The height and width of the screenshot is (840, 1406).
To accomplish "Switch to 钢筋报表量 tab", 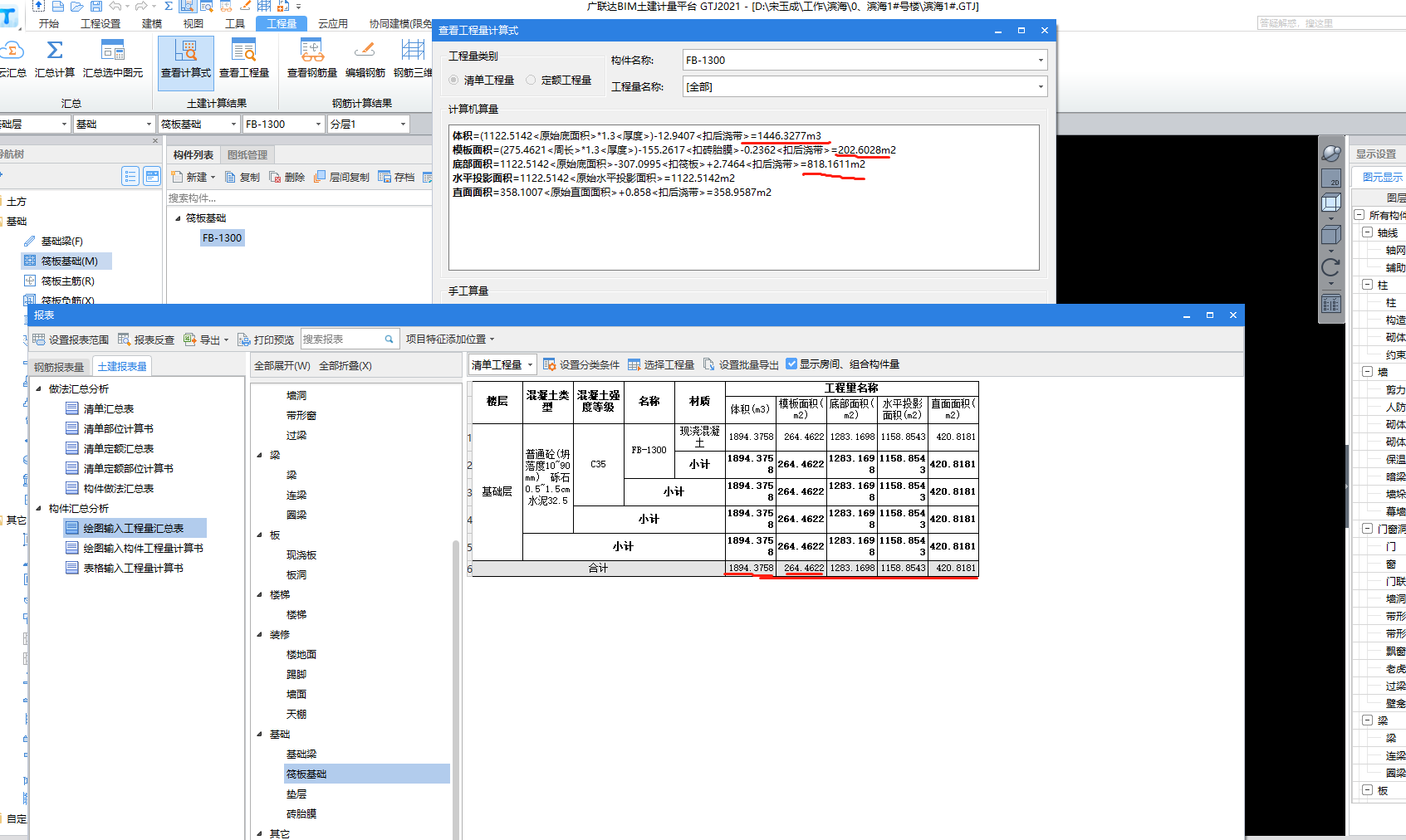I will [x=59, y=367].
